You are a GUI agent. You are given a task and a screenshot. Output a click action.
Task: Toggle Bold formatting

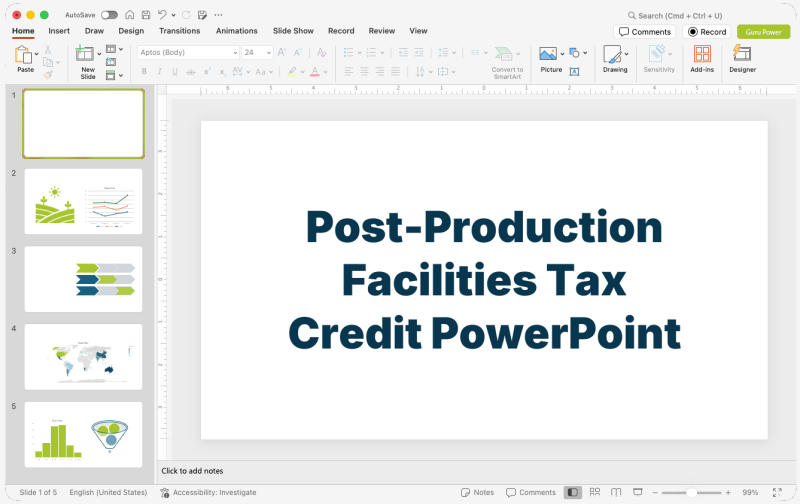coord(144,72)
